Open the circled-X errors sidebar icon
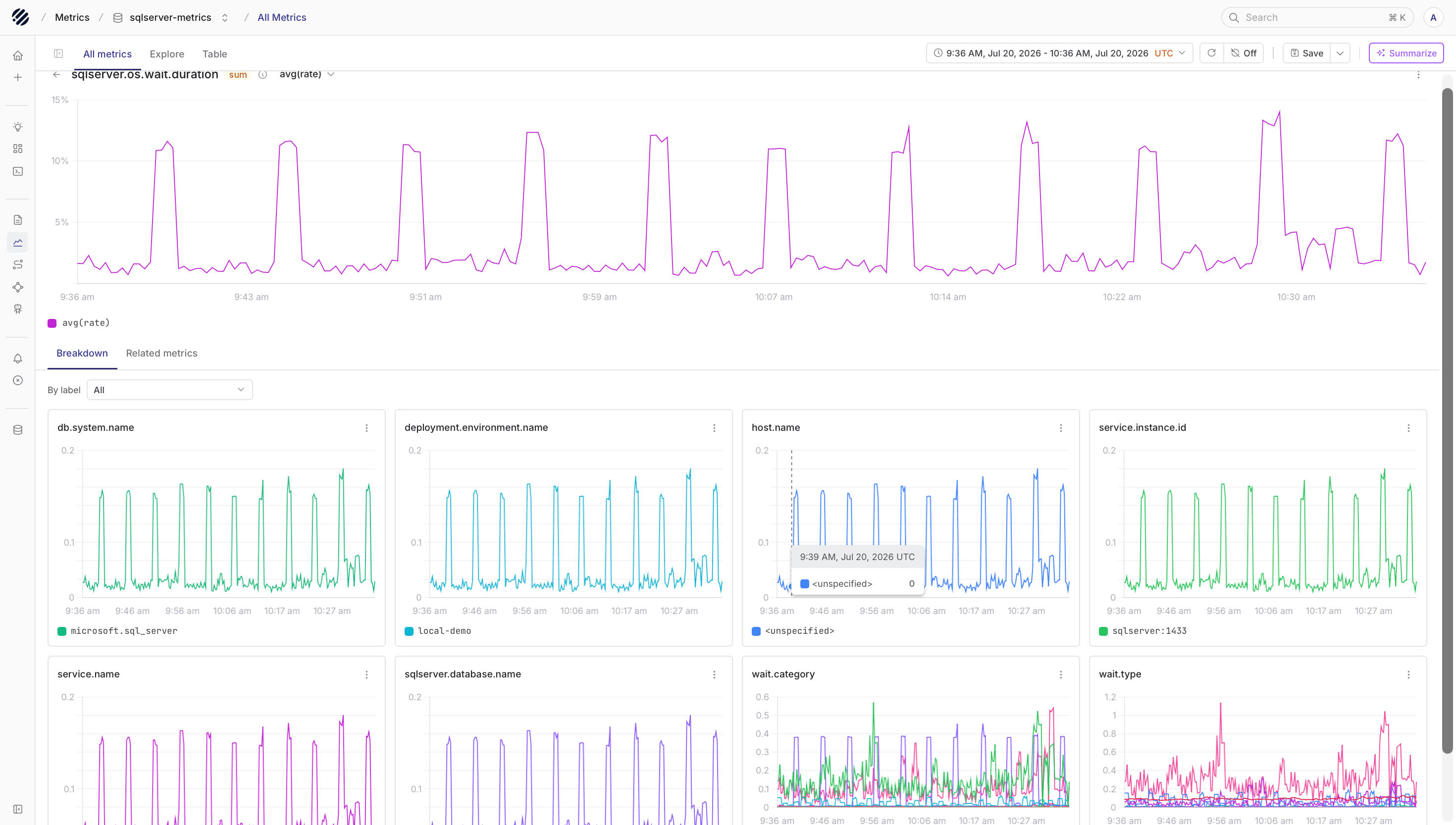Viewport: 1456px width, 825px height. [17, 381]
